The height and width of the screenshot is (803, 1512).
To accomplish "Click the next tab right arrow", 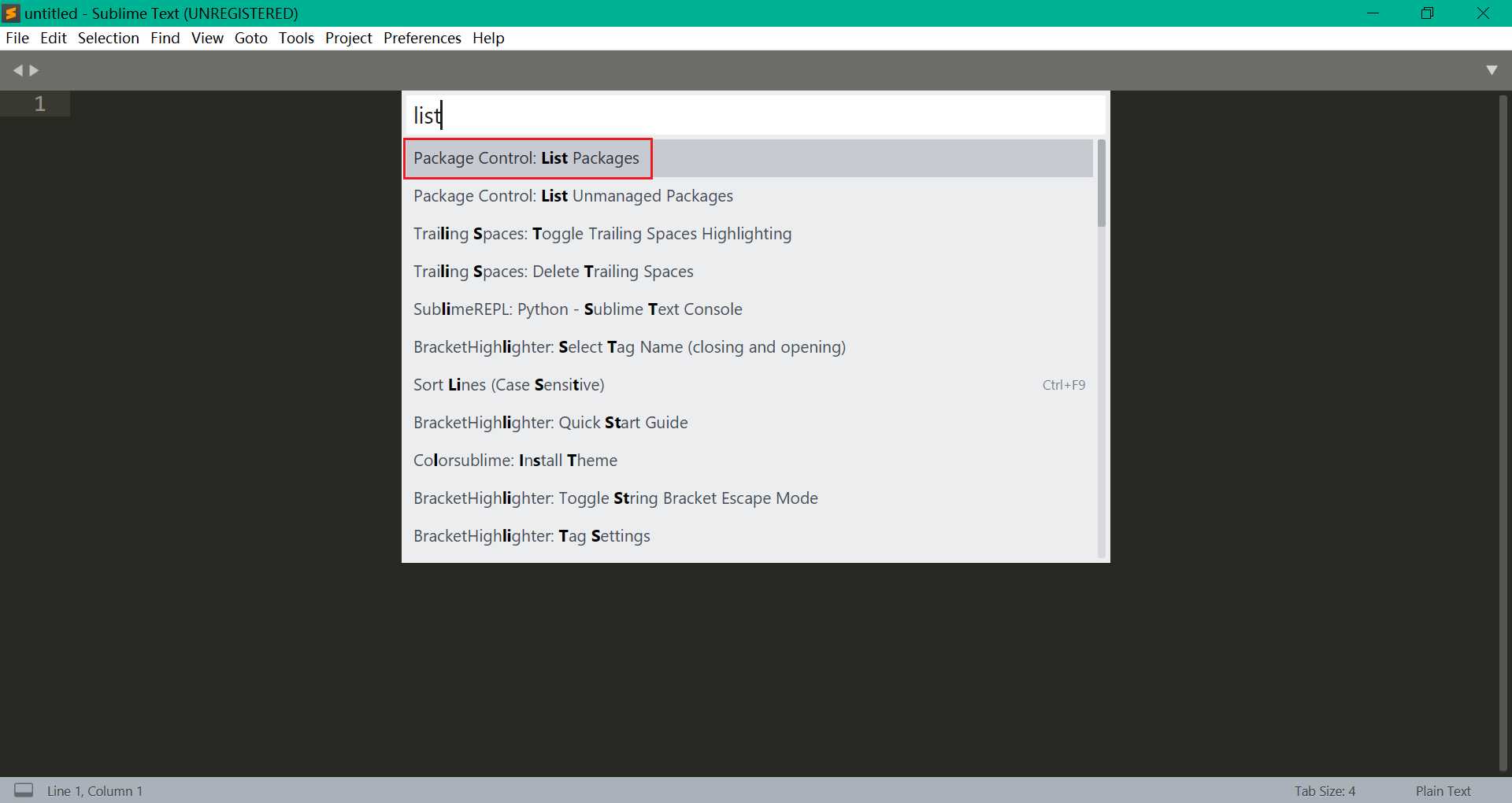I will pos(34,70).
